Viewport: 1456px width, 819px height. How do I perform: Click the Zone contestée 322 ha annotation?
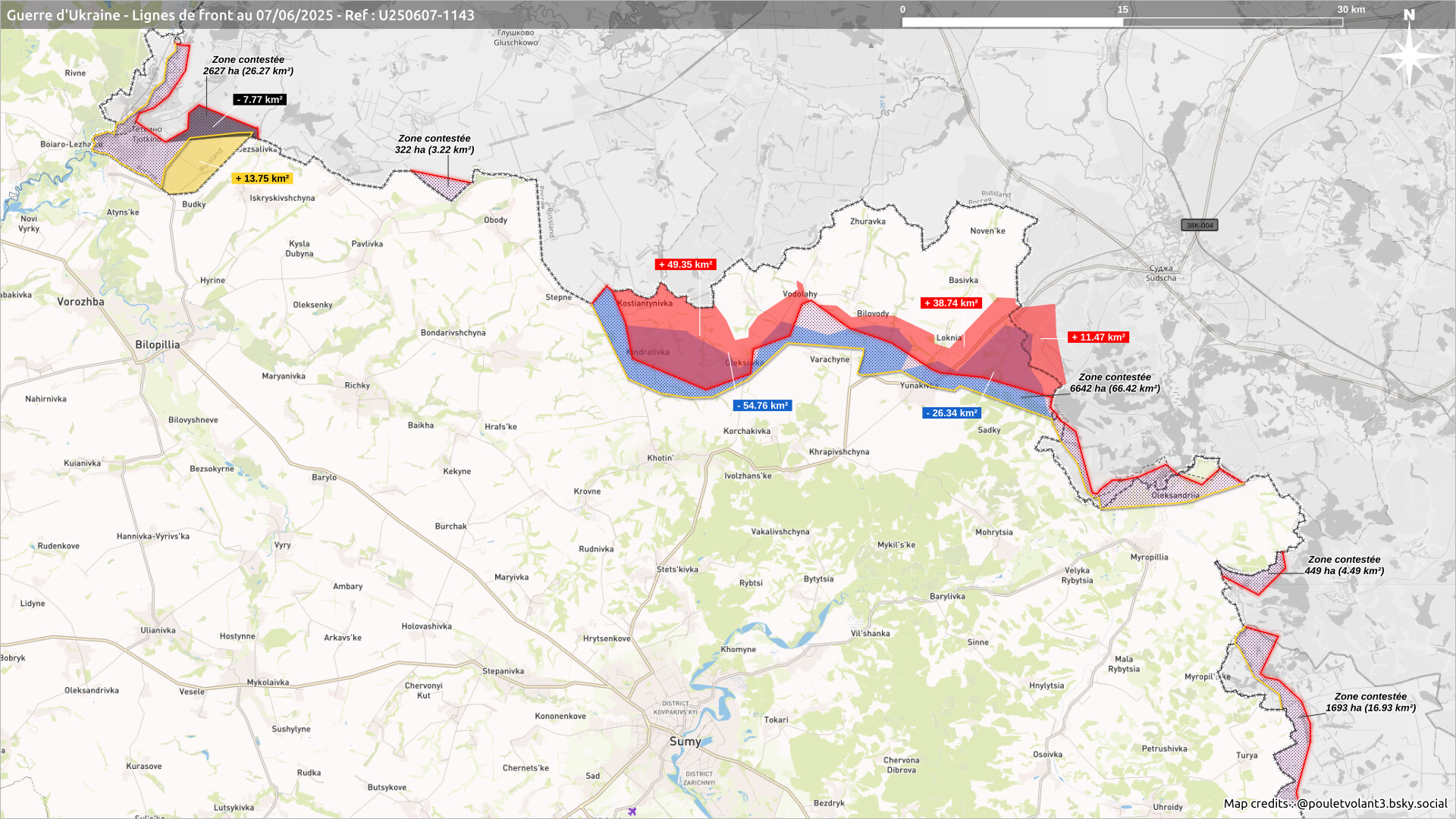click(434, 144)
